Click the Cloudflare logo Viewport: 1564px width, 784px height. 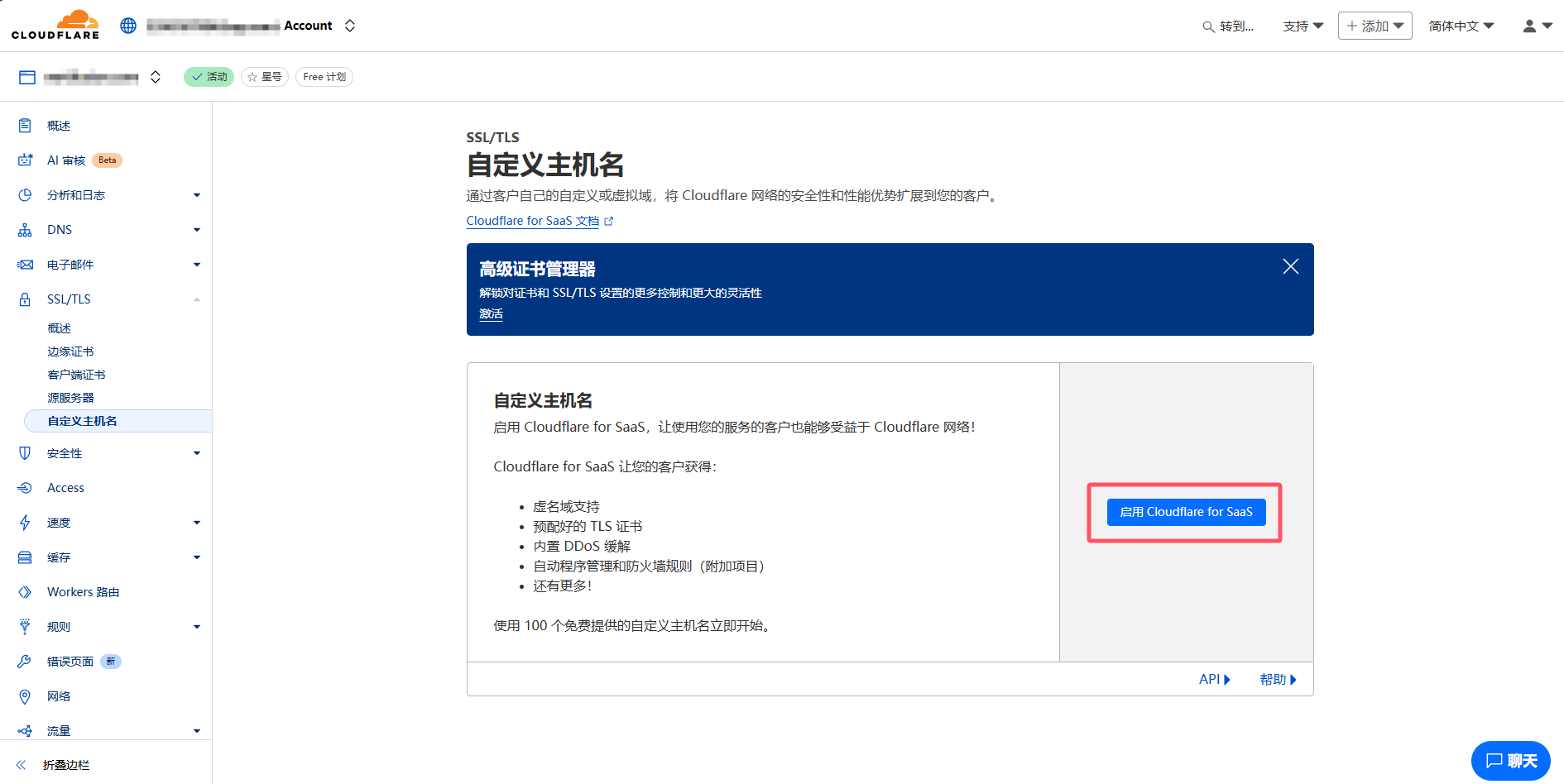[55, 25]
